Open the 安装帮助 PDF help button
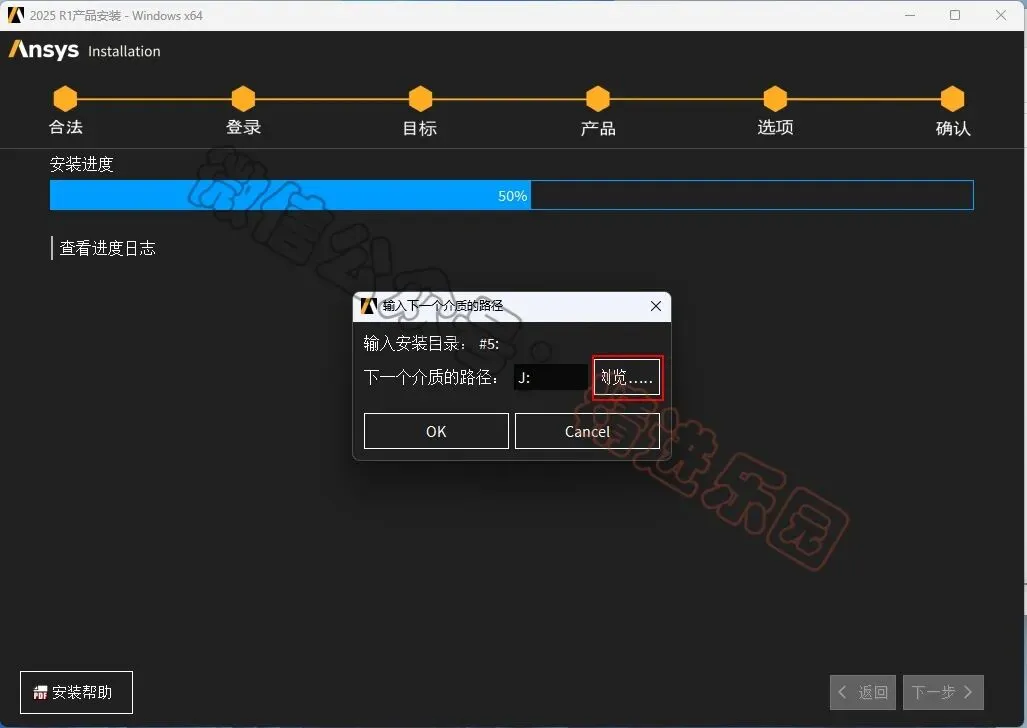Screen dimensions: 1027x728 tap(77, 692)
